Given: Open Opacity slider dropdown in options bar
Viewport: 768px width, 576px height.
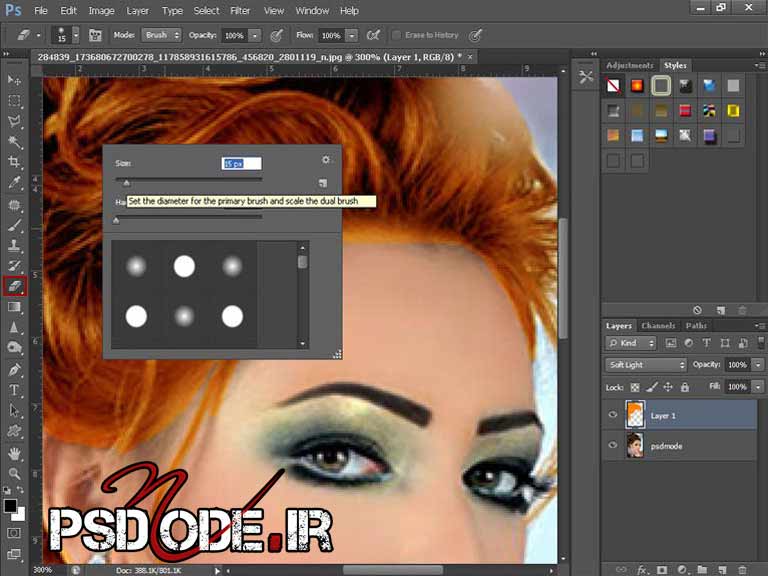Looking at the screenshot, I should (255, 35).
